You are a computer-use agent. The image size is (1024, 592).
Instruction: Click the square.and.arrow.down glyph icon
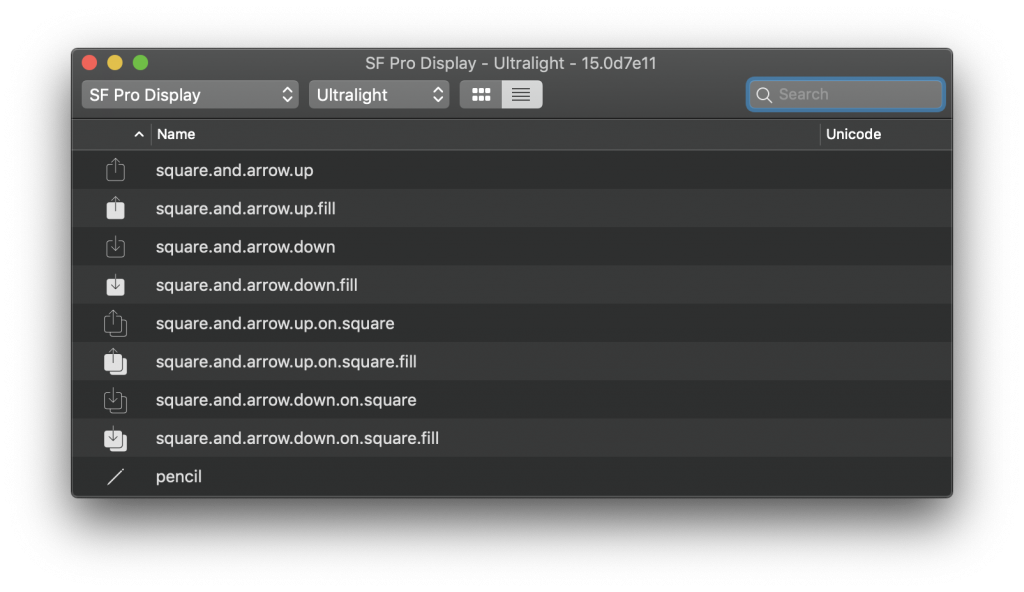[x=116, y=246]
